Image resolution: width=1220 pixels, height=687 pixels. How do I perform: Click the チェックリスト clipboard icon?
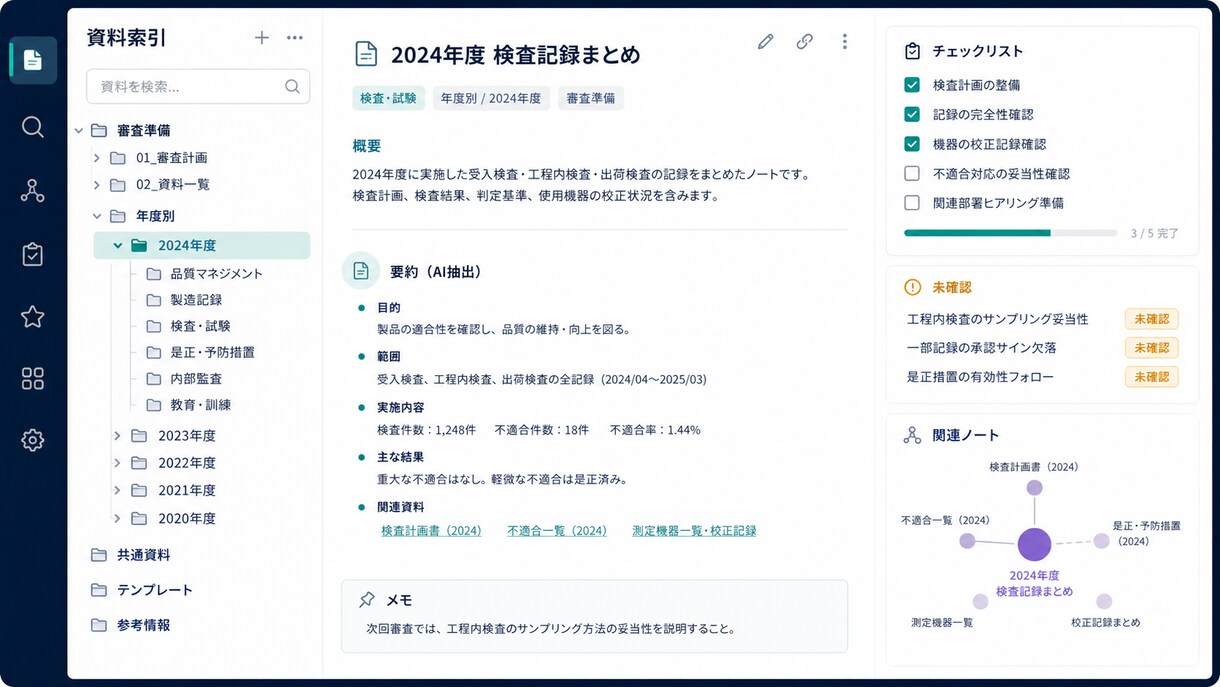912,51
